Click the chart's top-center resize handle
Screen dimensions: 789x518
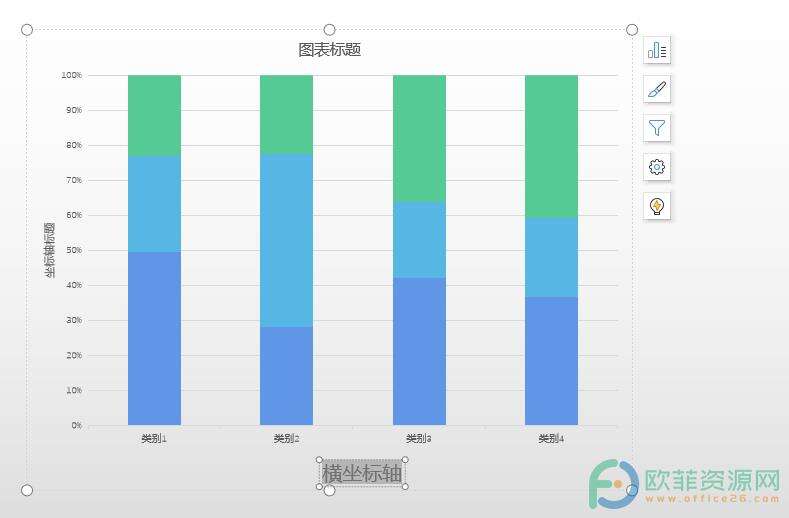click(x=330, y=30)
